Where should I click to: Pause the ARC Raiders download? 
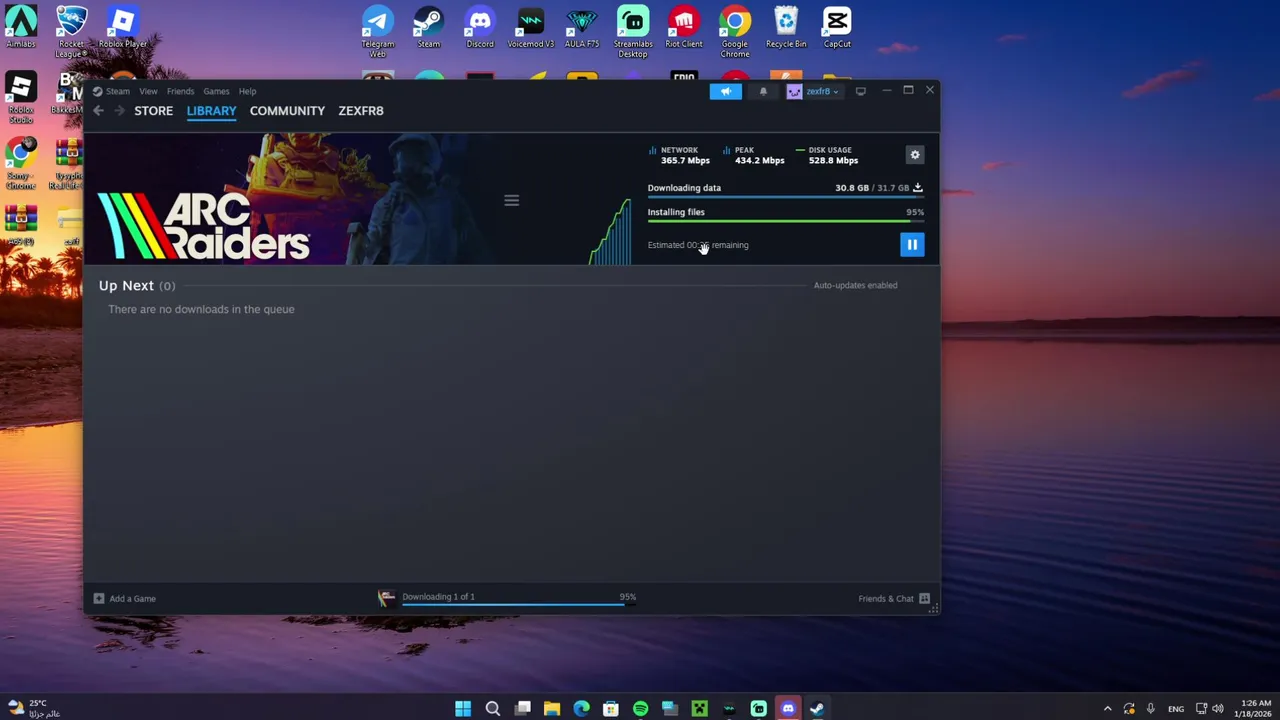[x=912, y=245]
